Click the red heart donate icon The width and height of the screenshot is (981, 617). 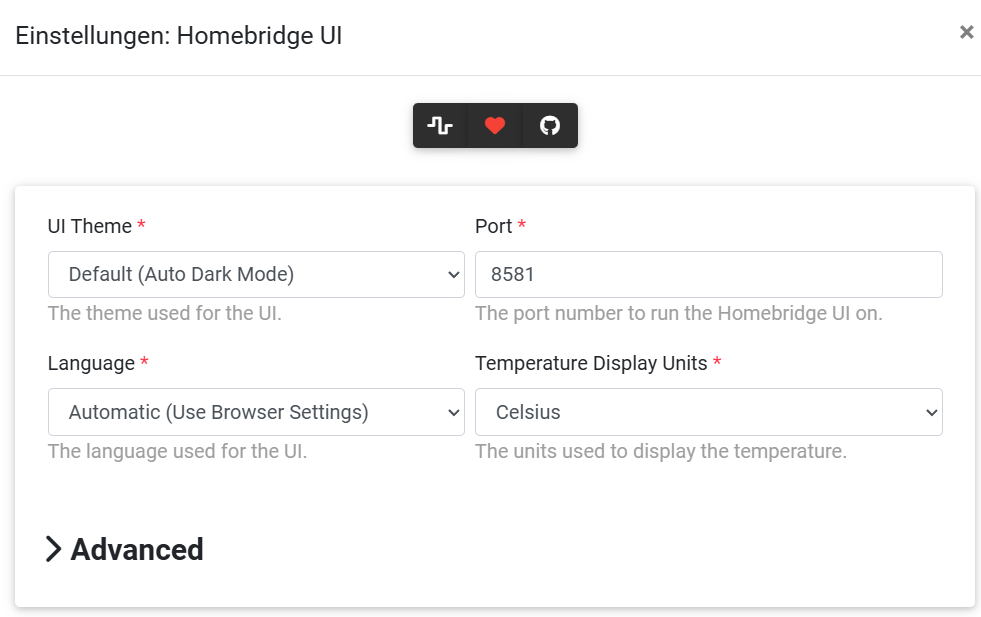click(x=495, y=126)
